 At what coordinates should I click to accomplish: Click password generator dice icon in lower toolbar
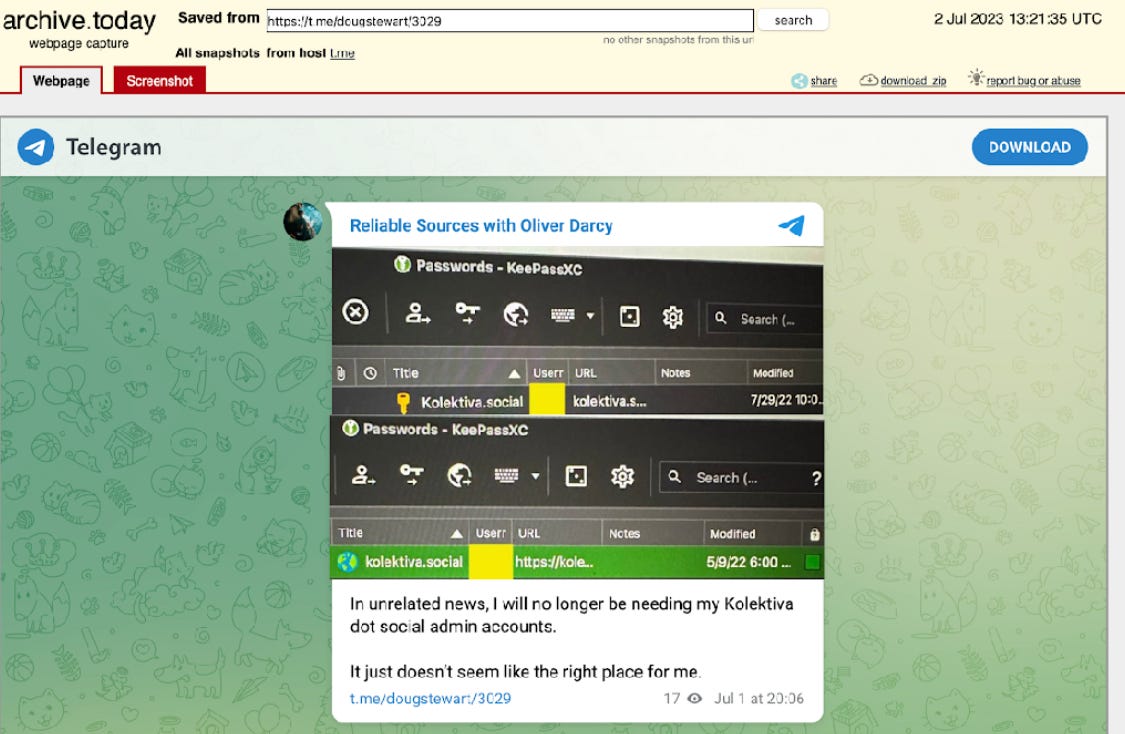click(x=576, y=476)
